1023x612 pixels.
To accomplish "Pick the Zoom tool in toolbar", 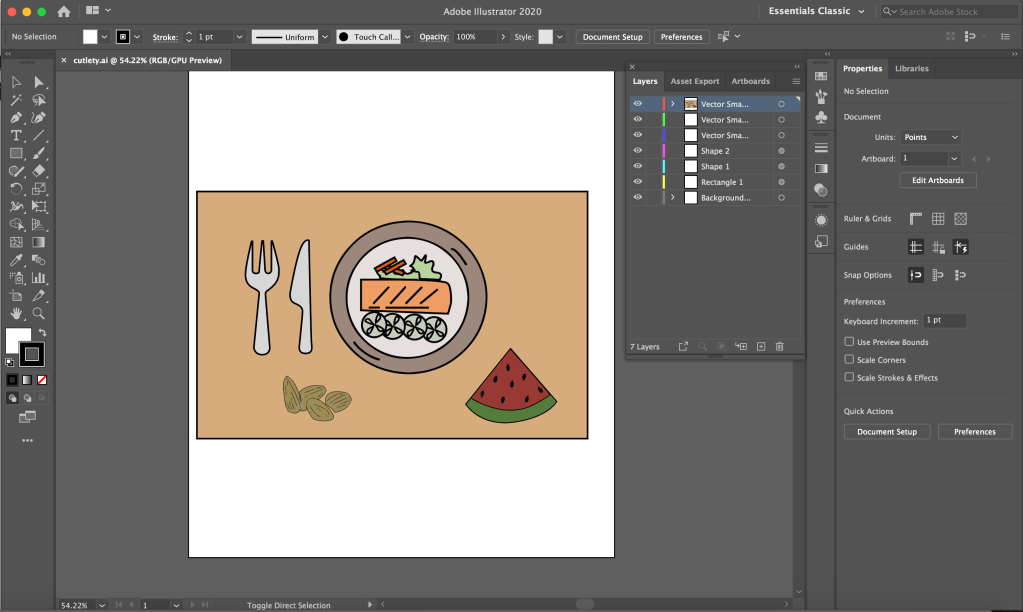I will tap(39, 313).
